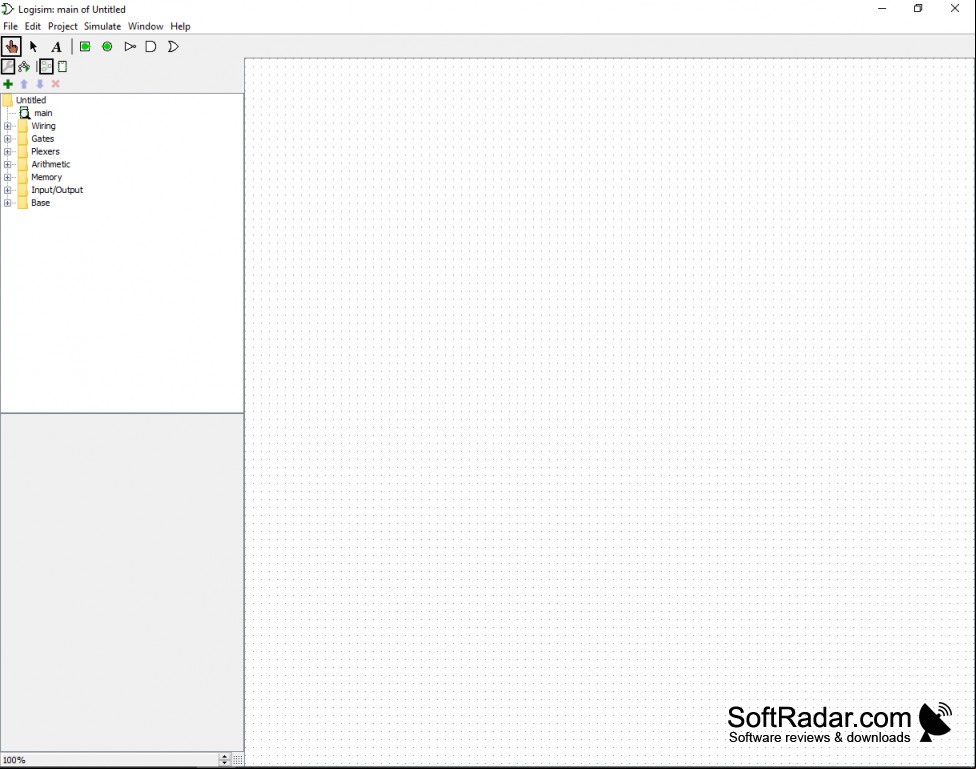Expand the Gates library
Image resolution: width=976 pixels, height=769 pixels.
7,139
